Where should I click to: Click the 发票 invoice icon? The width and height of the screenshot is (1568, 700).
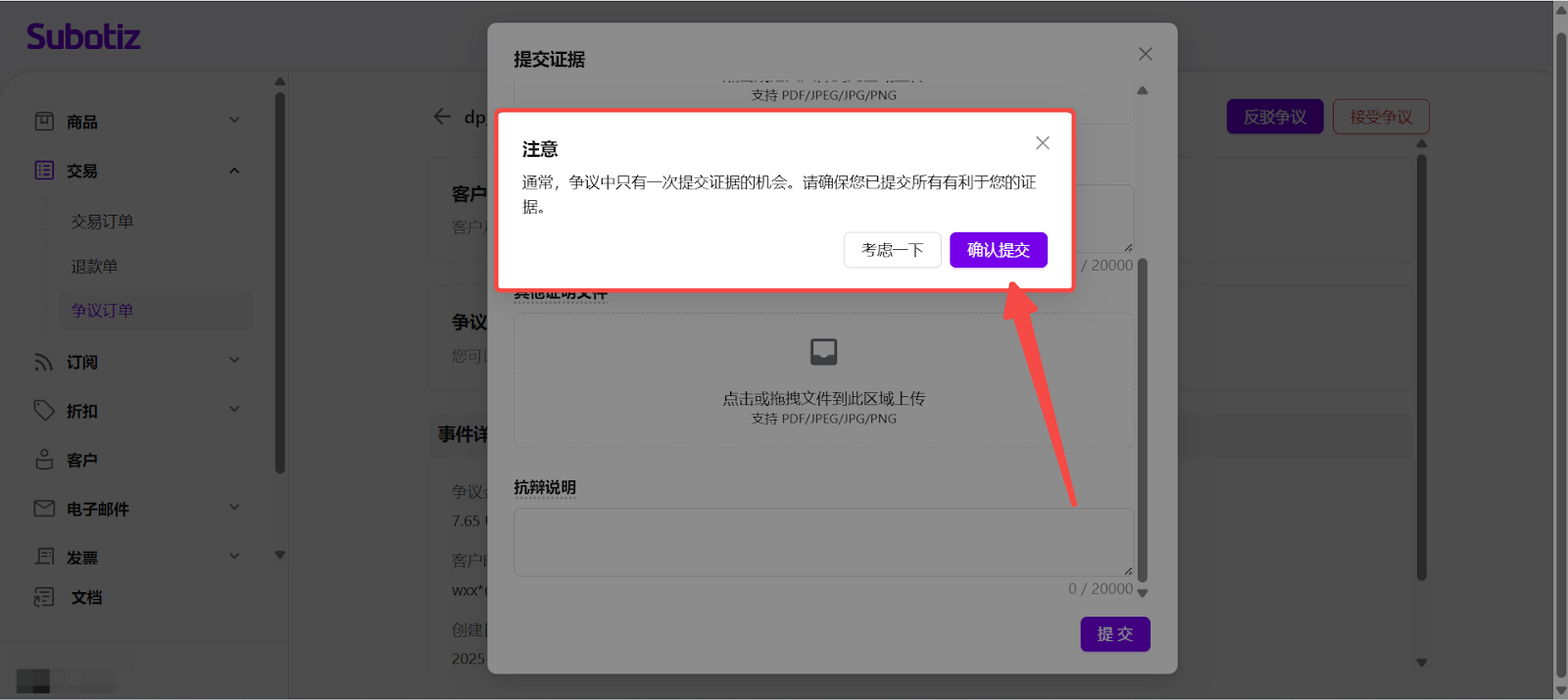point(44,556)
